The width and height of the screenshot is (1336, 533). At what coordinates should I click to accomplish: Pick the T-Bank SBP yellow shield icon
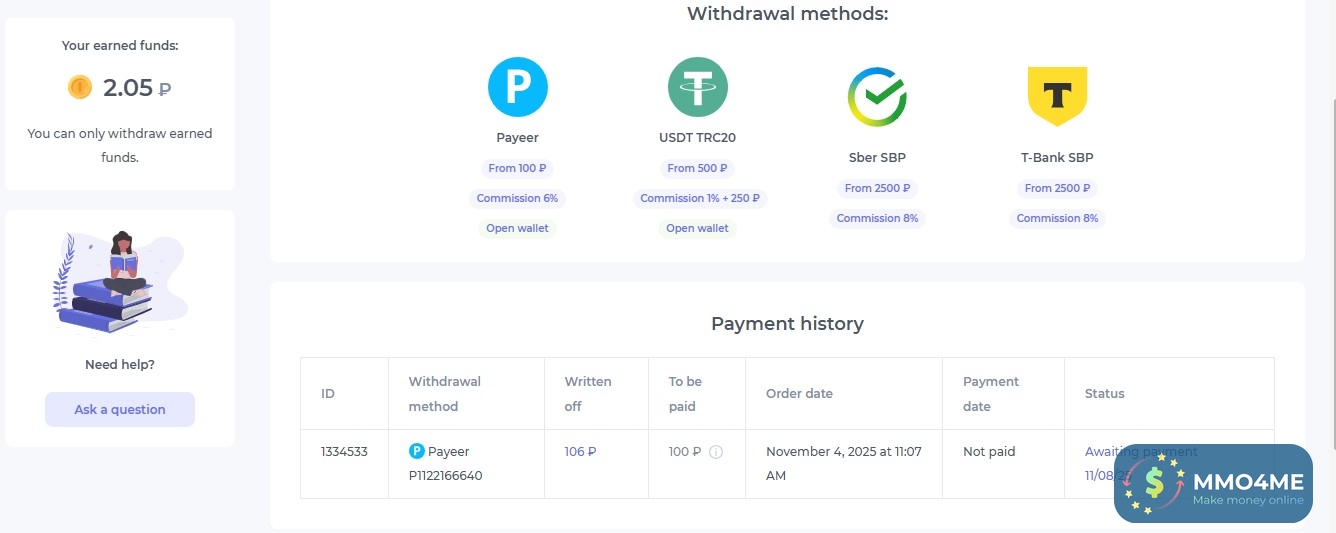1057,96
